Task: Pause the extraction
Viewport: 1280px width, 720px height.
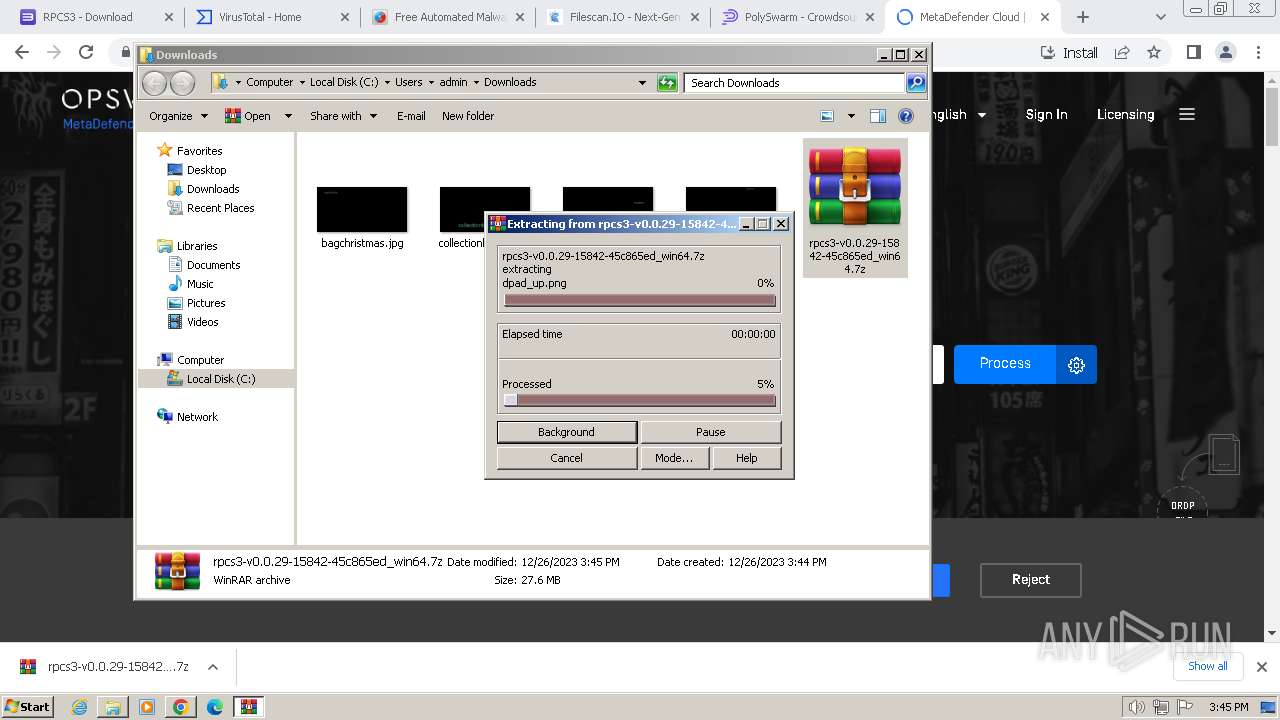Action: (710, 432)
